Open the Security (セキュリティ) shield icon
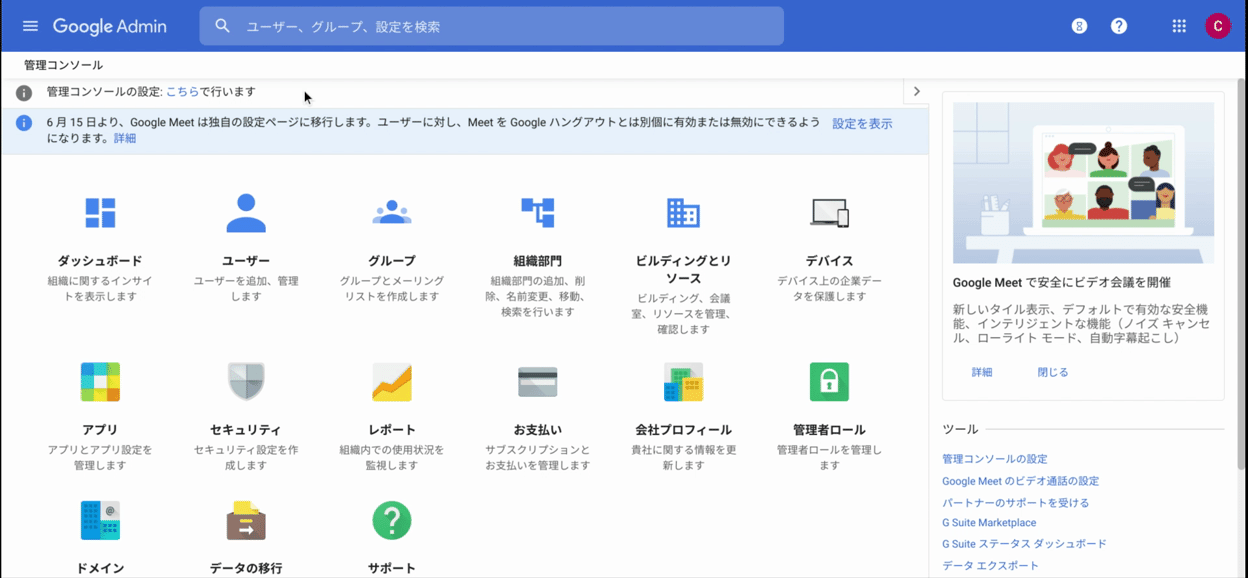Image resolution: width=1248 pixels, height=578 pixels. pyautogui.click(x=246, y=382)
